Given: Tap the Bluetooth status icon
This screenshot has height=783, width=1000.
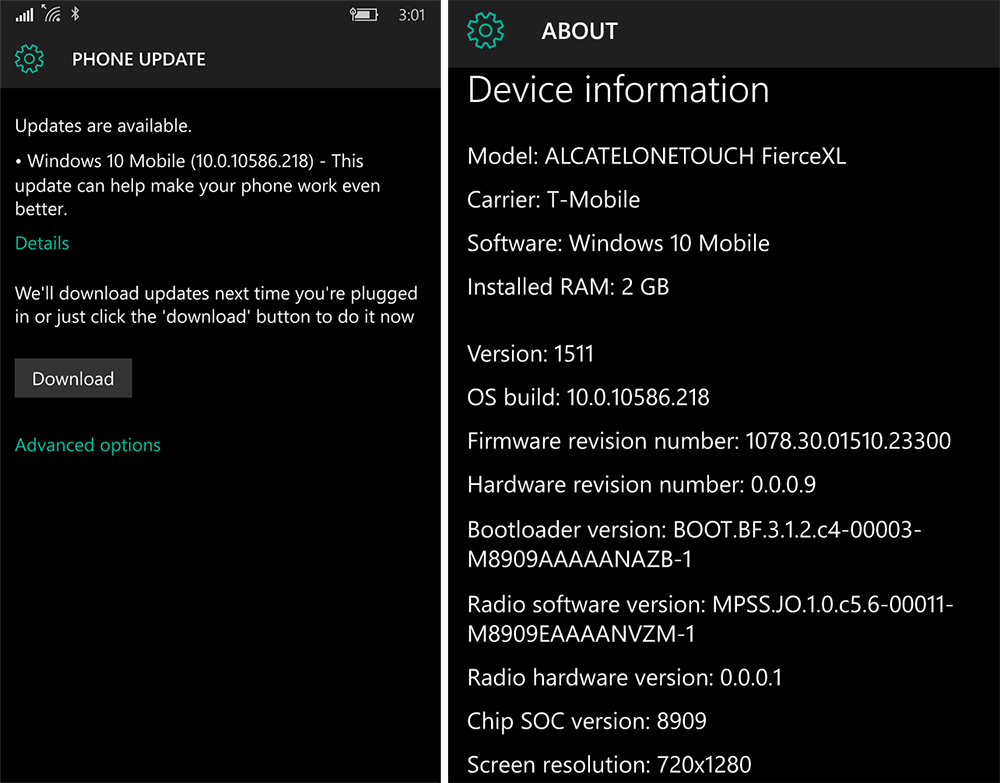Looking at the screenshot, I should [x=75, y=13].
